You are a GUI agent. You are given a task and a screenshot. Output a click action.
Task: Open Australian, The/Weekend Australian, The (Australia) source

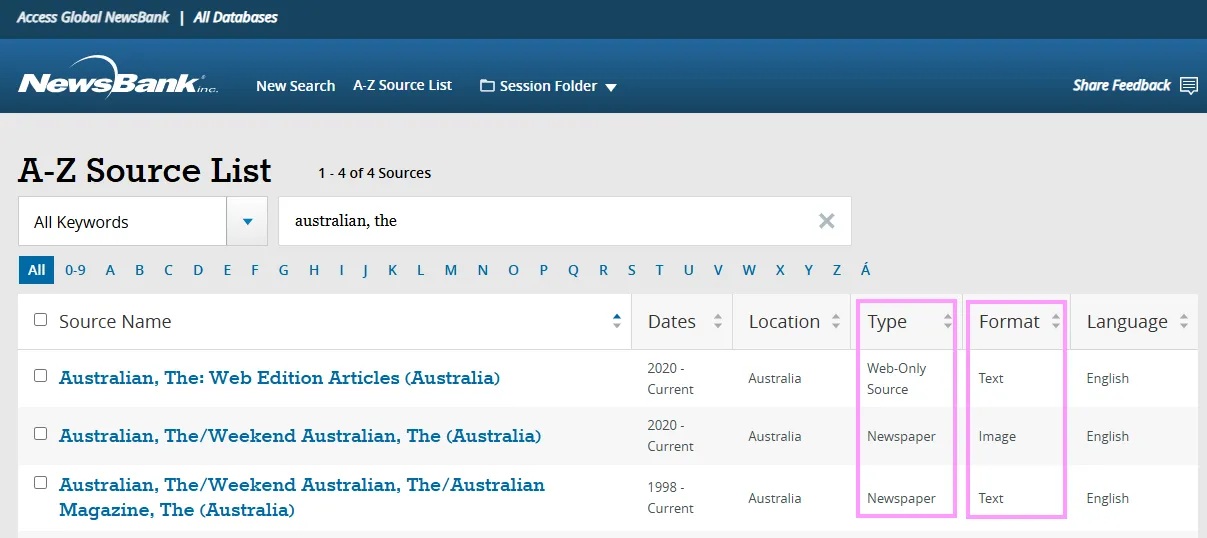coord(300,436)
